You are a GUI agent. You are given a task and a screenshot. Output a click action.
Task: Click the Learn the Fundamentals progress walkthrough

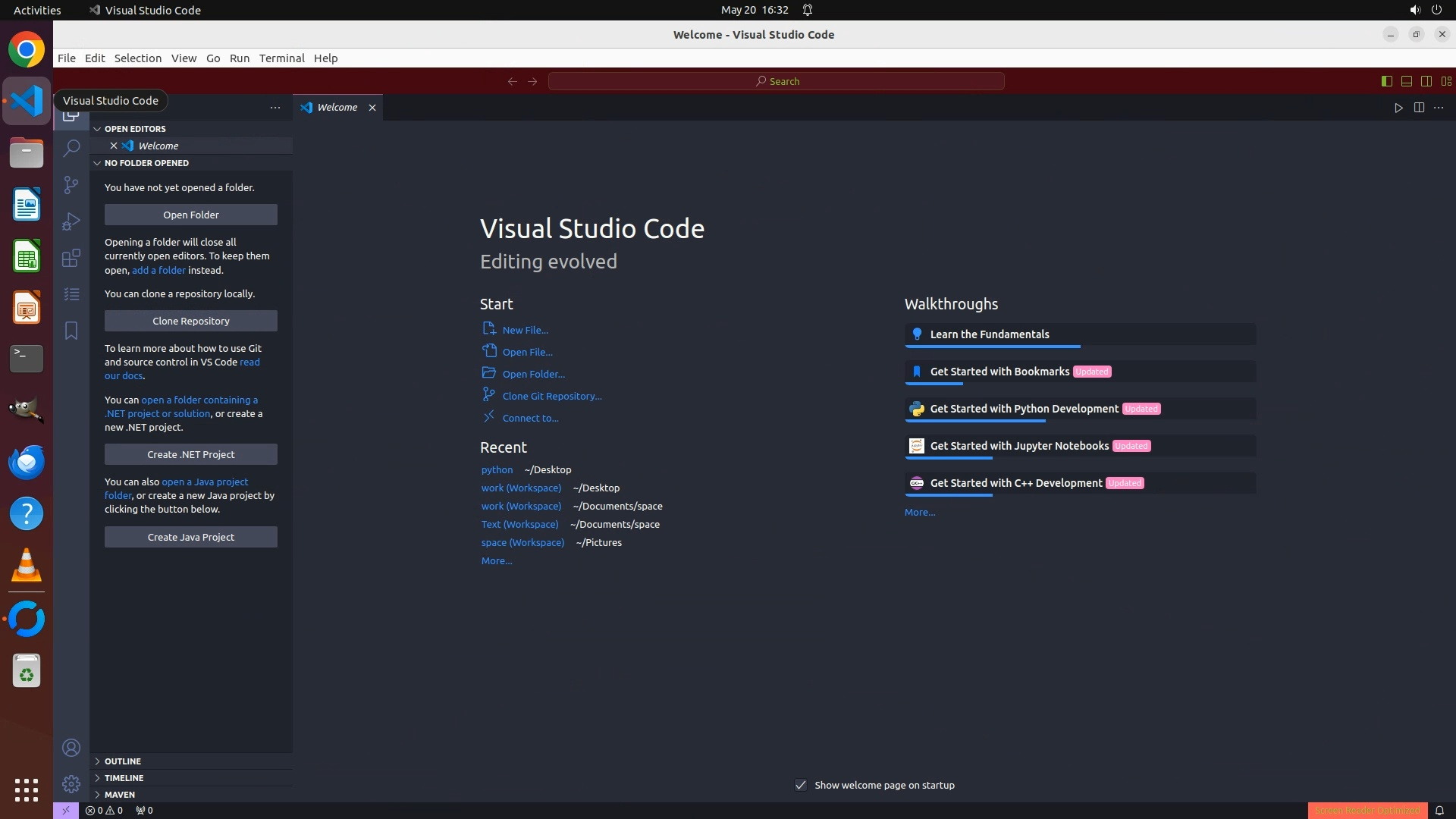[x=989, y=334]
